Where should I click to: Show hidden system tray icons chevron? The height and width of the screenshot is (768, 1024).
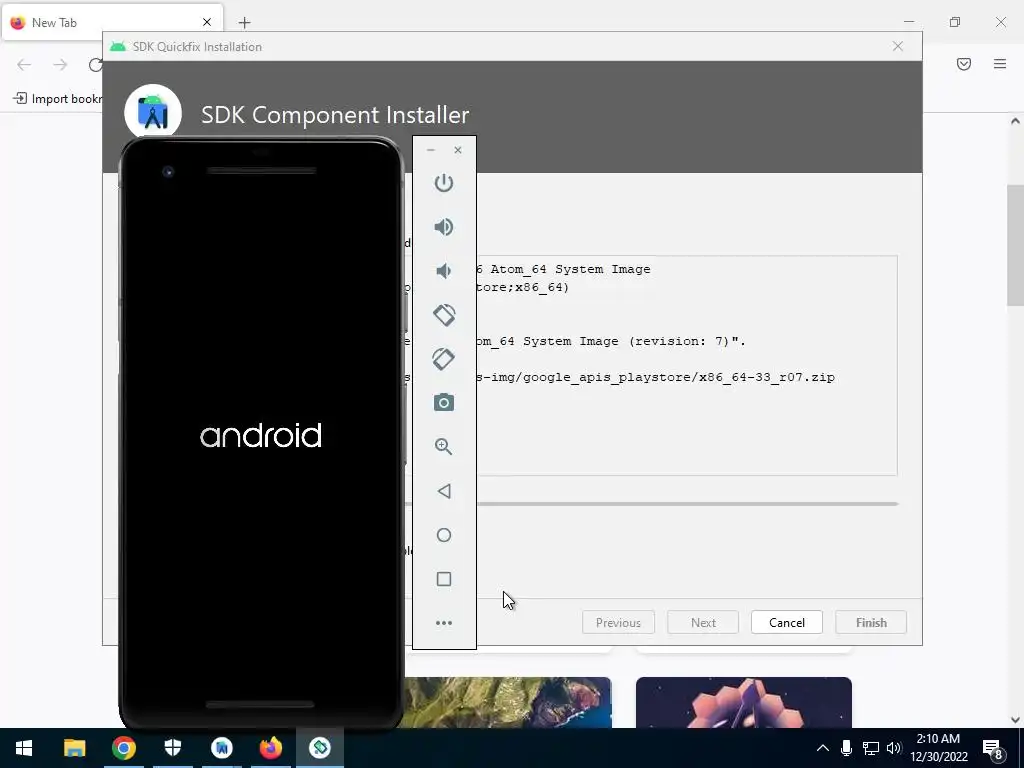823,748
